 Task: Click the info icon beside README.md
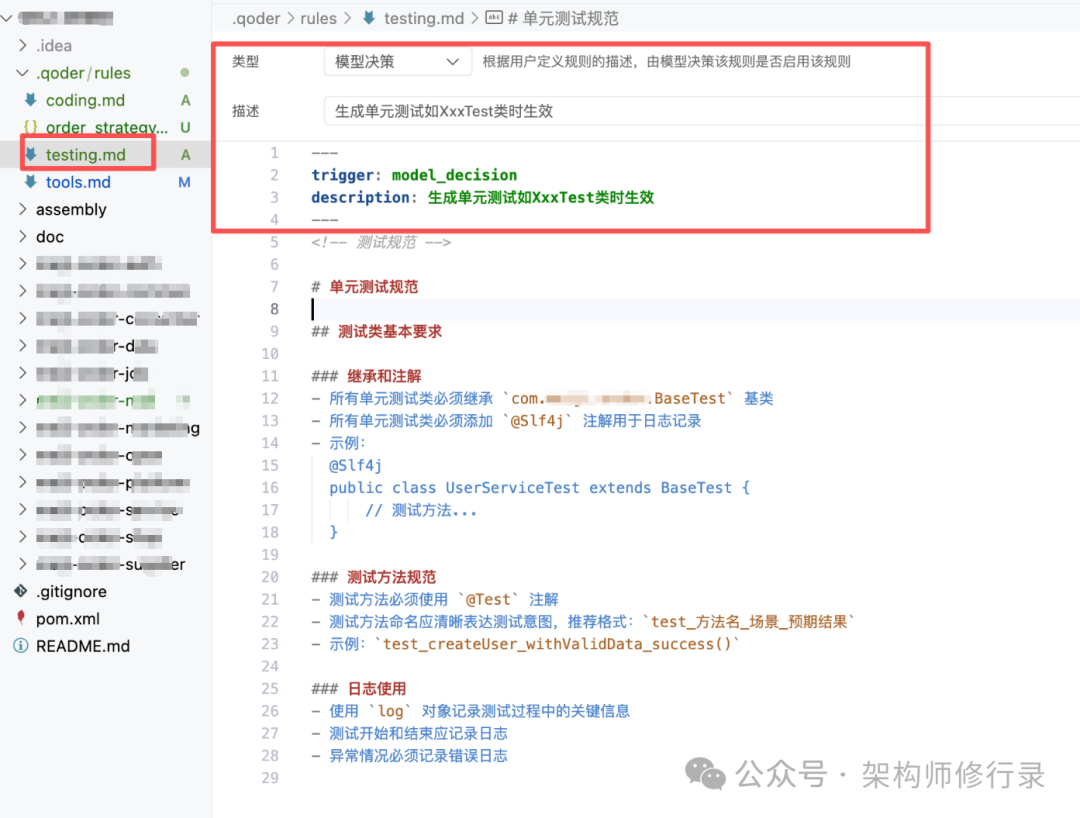[21, 646]
